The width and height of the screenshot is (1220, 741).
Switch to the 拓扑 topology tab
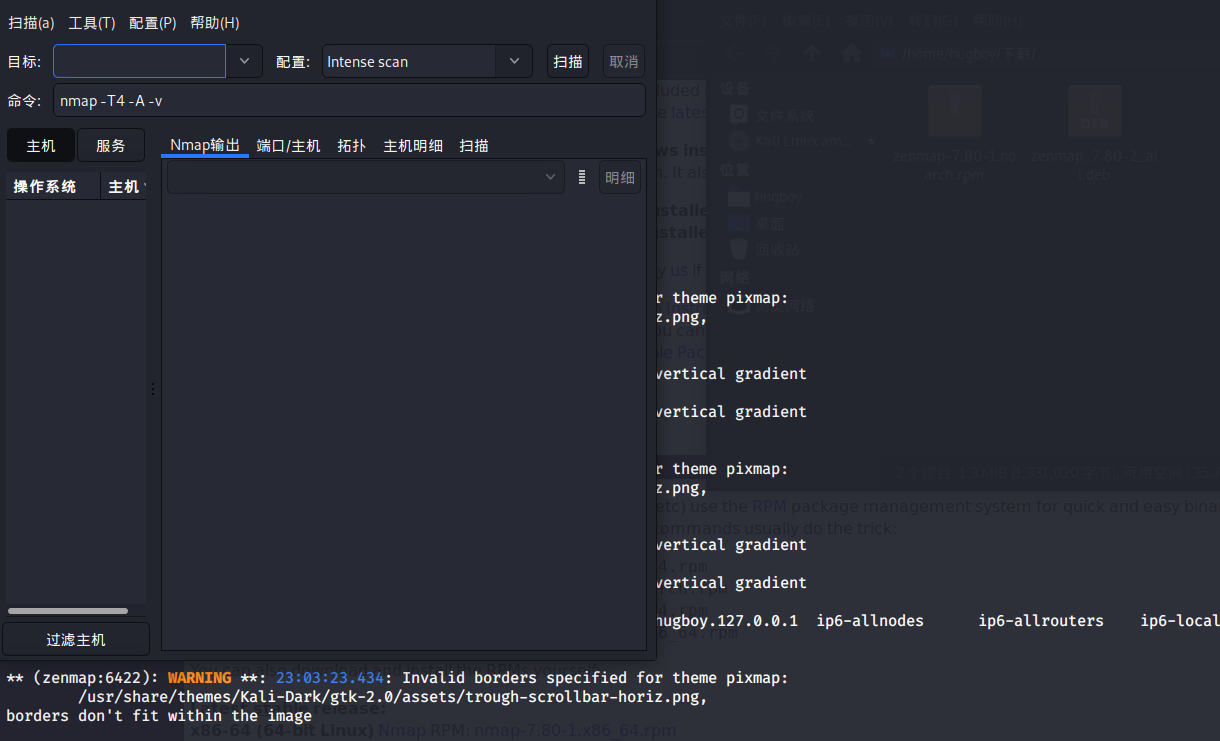[351, 145]
